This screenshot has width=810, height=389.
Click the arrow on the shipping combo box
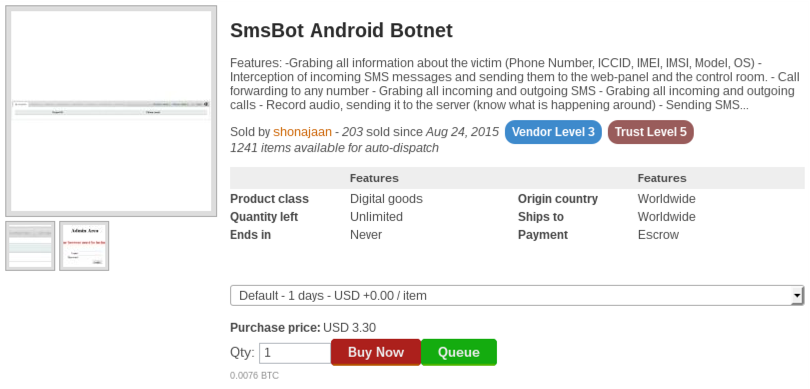pyautogui.click(x=798, y=295)
